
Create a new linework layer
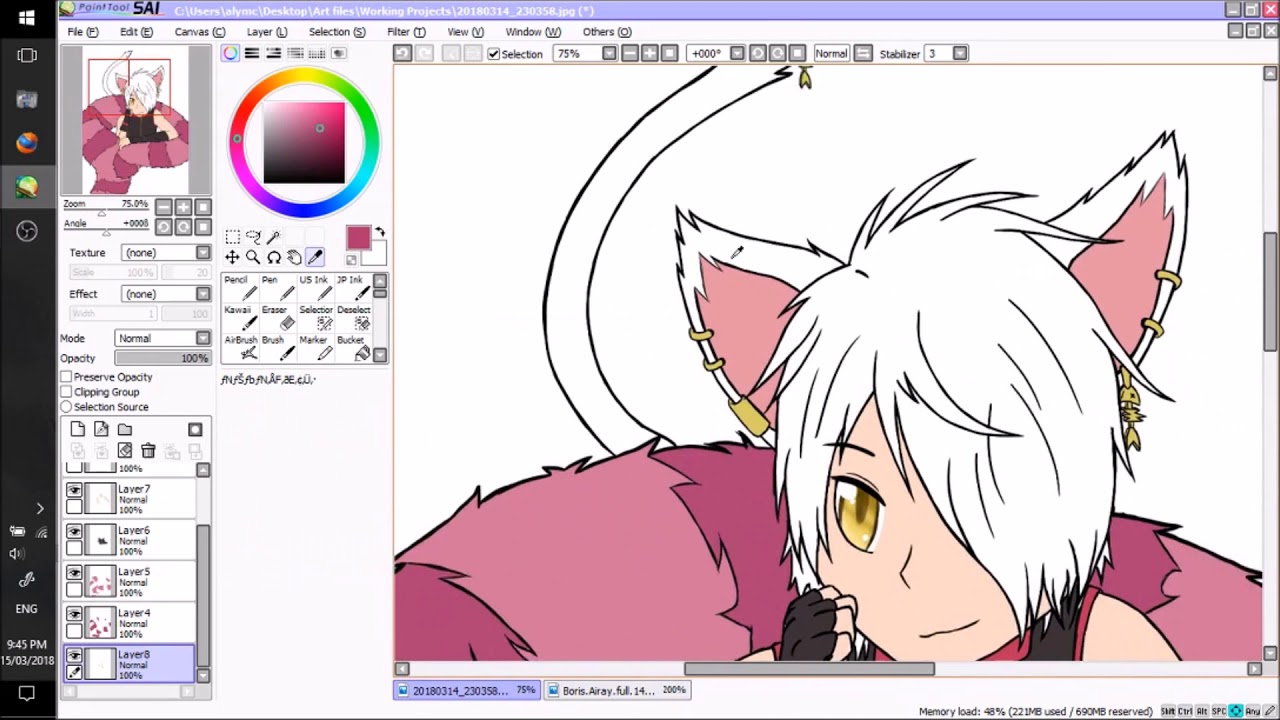(101, 429)
